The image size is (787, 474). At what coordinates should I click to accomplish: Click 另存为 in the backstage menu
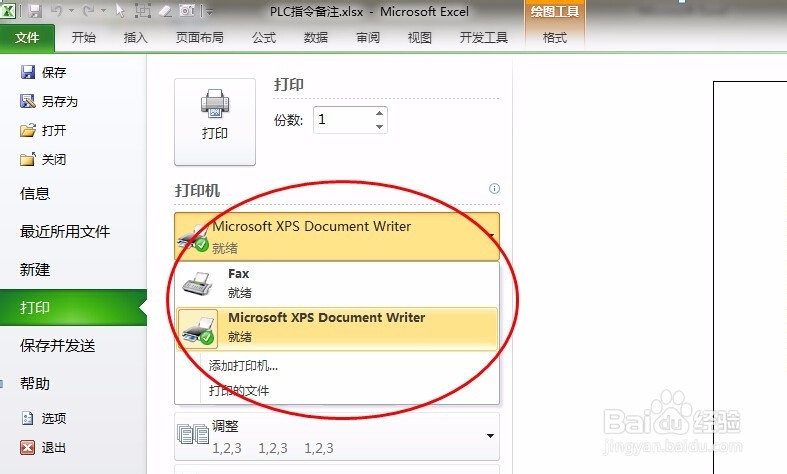tap(49, 101)
